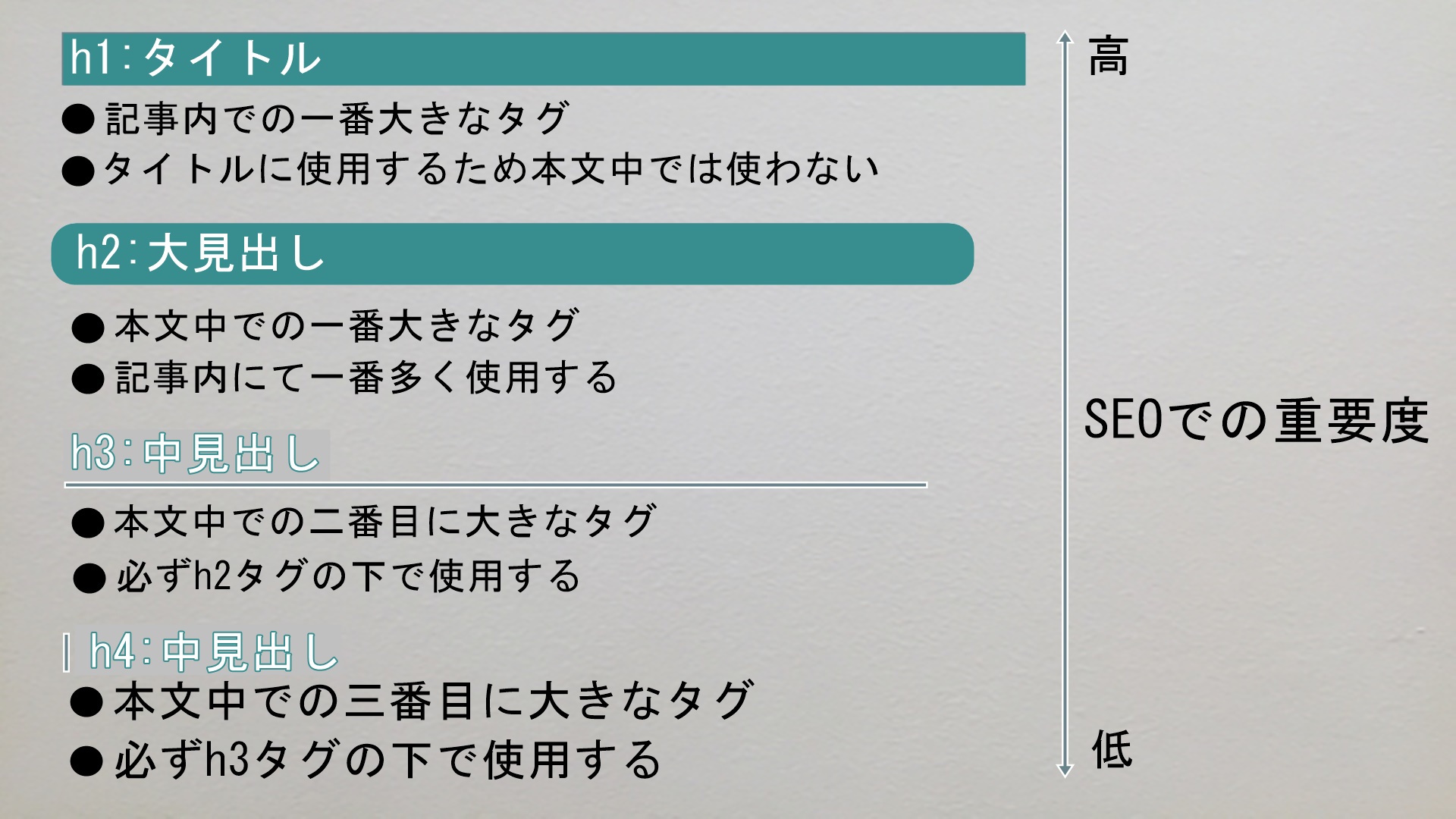Click the upward arrowhead of the vertical arrow
1456x819 pixels.
(1065, 38)
